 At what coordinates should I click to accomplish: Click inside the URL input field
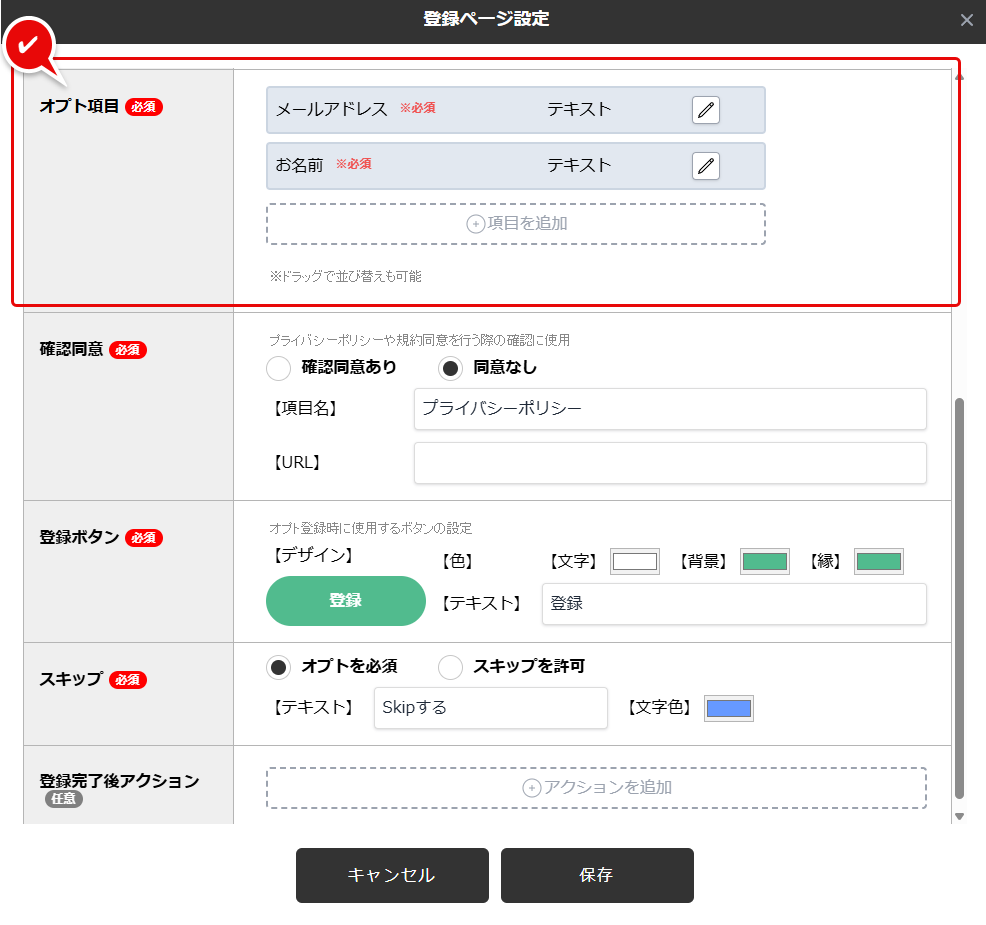click(x=669, y=462)
